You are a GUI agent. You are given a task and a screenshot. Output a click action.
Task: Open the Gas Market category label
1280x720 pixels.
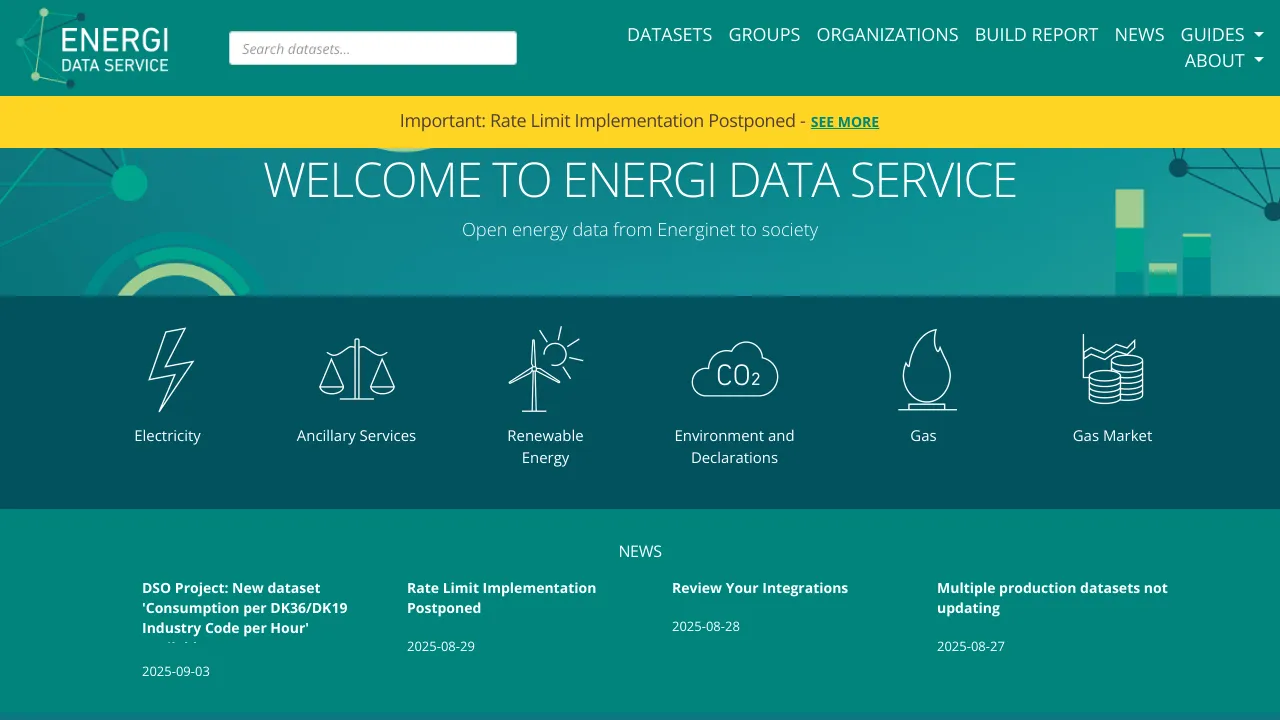pos(1112,436)
